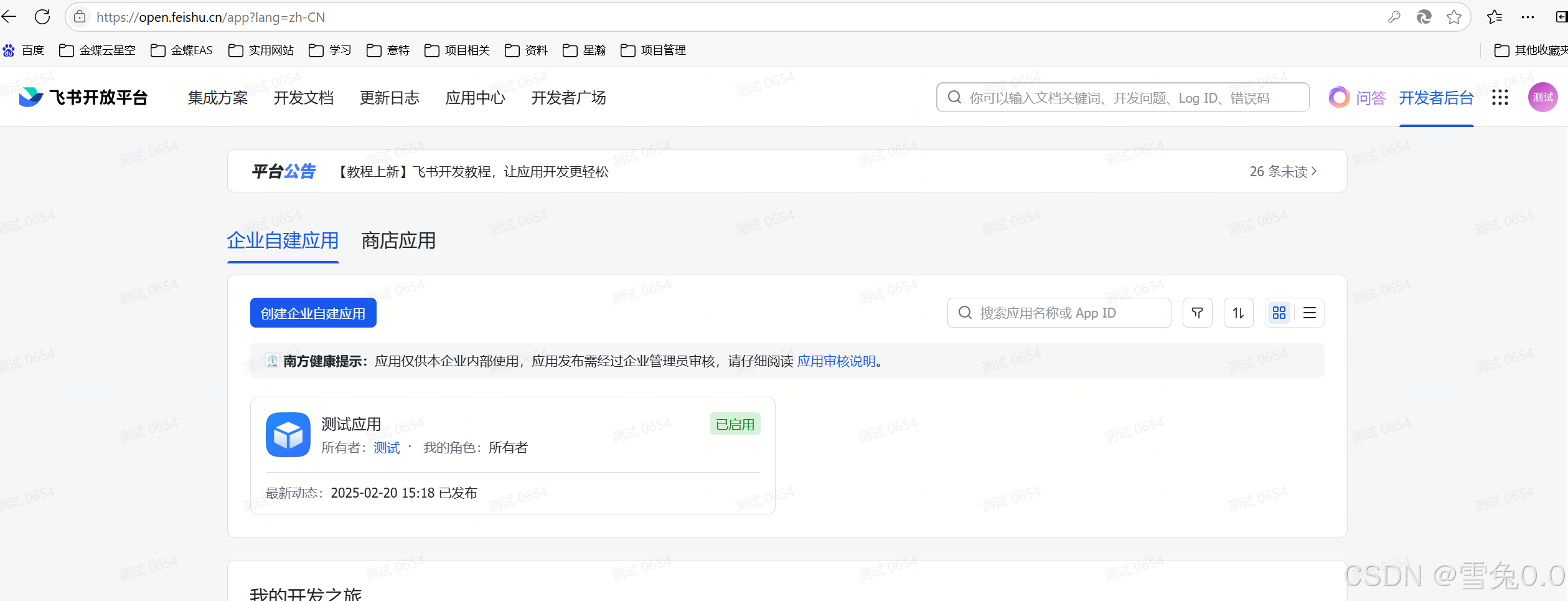Open the 实用网站 bookmark folder

261,50
